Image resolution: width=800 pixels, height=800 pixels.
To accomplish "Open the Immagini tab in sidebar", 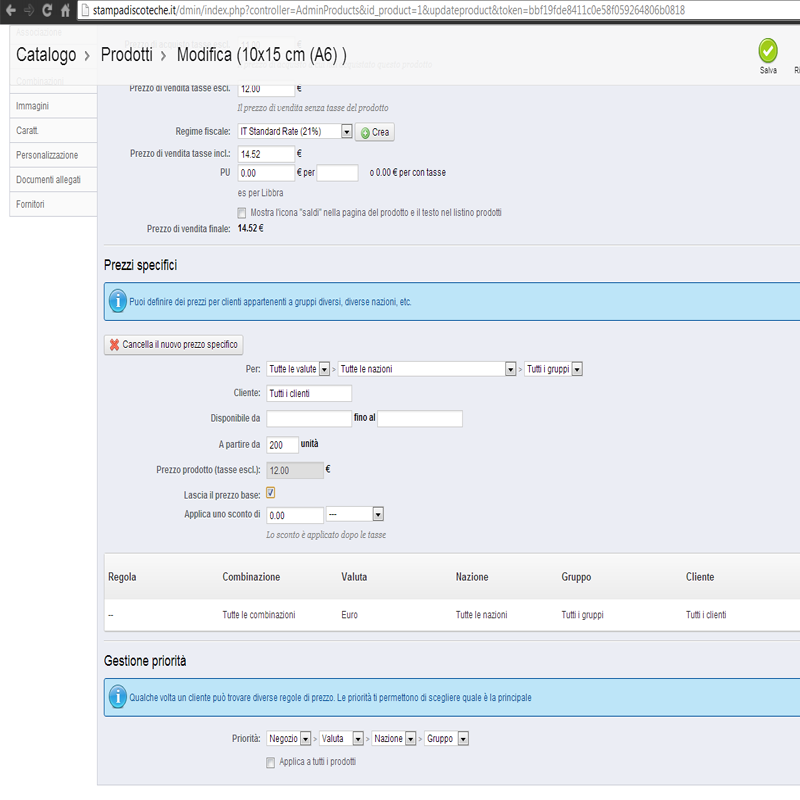I will (x=53, y=106).
